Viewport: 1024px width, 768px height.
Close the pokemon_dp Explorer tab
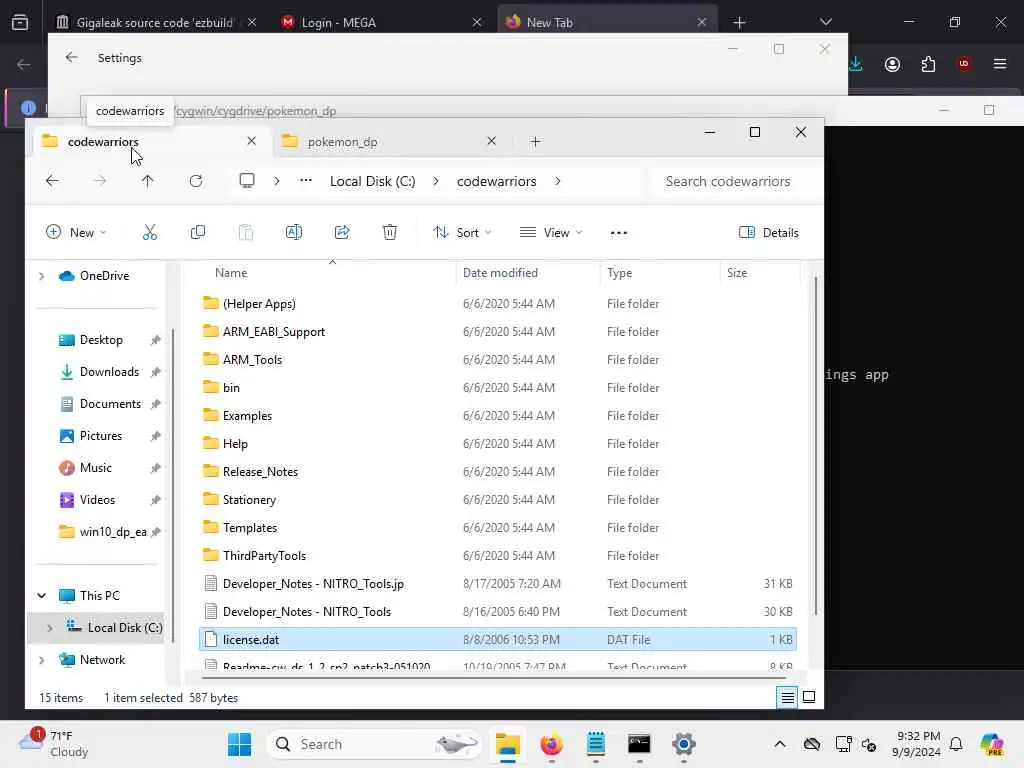point(492,141)
